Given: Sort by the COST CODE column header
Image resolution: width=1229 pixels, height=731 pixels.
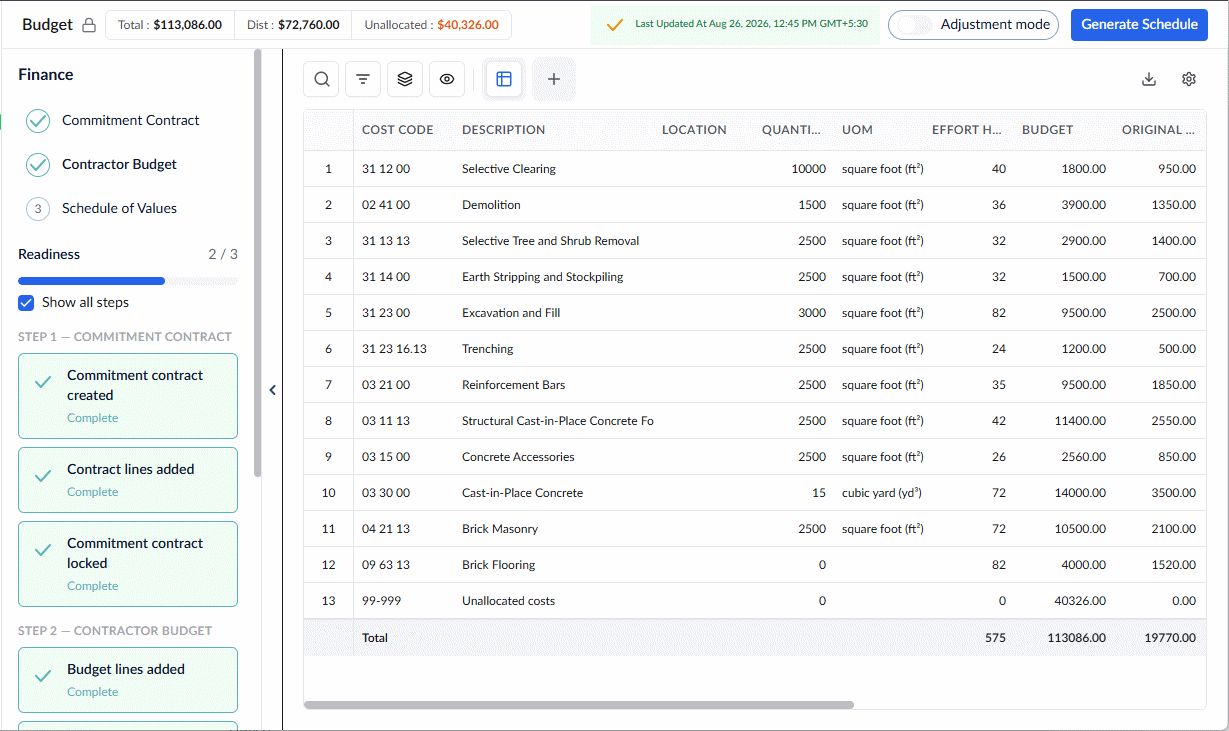Looking at the screenshot, I should coord(398,130).
